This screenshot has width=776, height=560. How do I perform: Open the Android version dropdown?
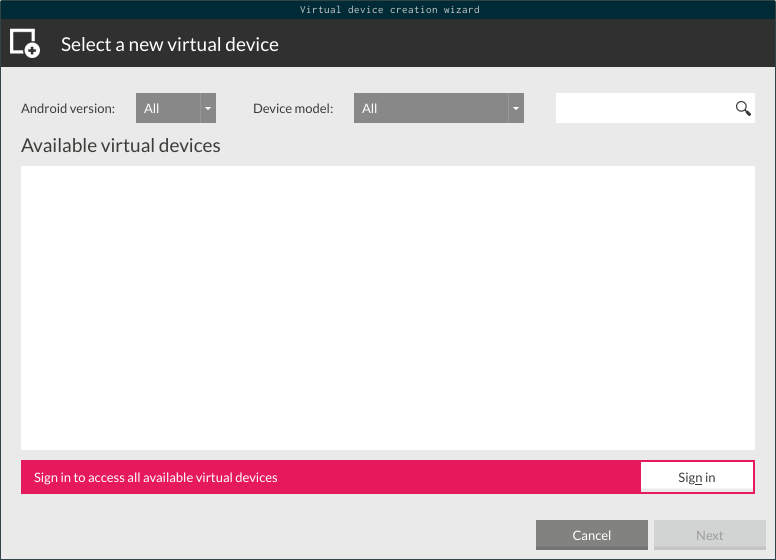[176, 108]
